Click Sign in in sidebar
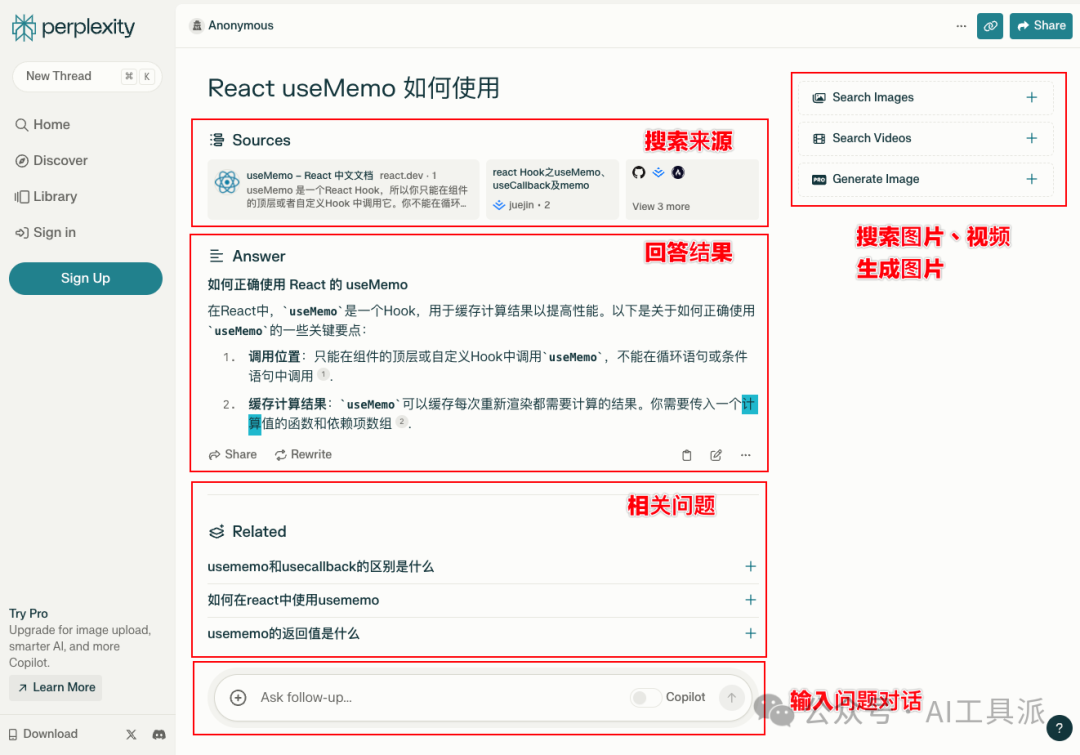1080x755 pixels. (x=45, y=232)
